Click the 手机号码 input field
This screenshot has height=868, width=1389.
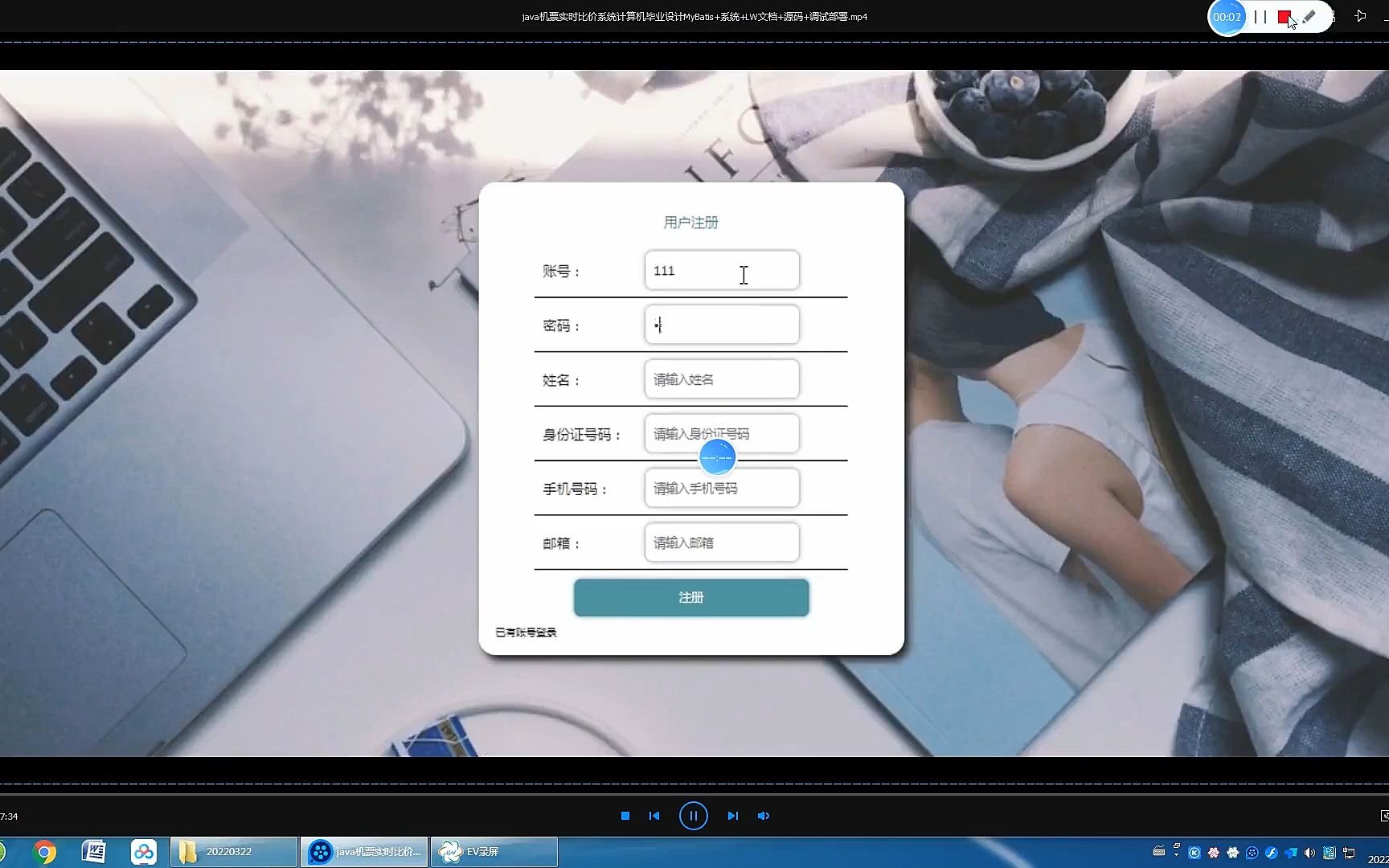tap(722, 488)
